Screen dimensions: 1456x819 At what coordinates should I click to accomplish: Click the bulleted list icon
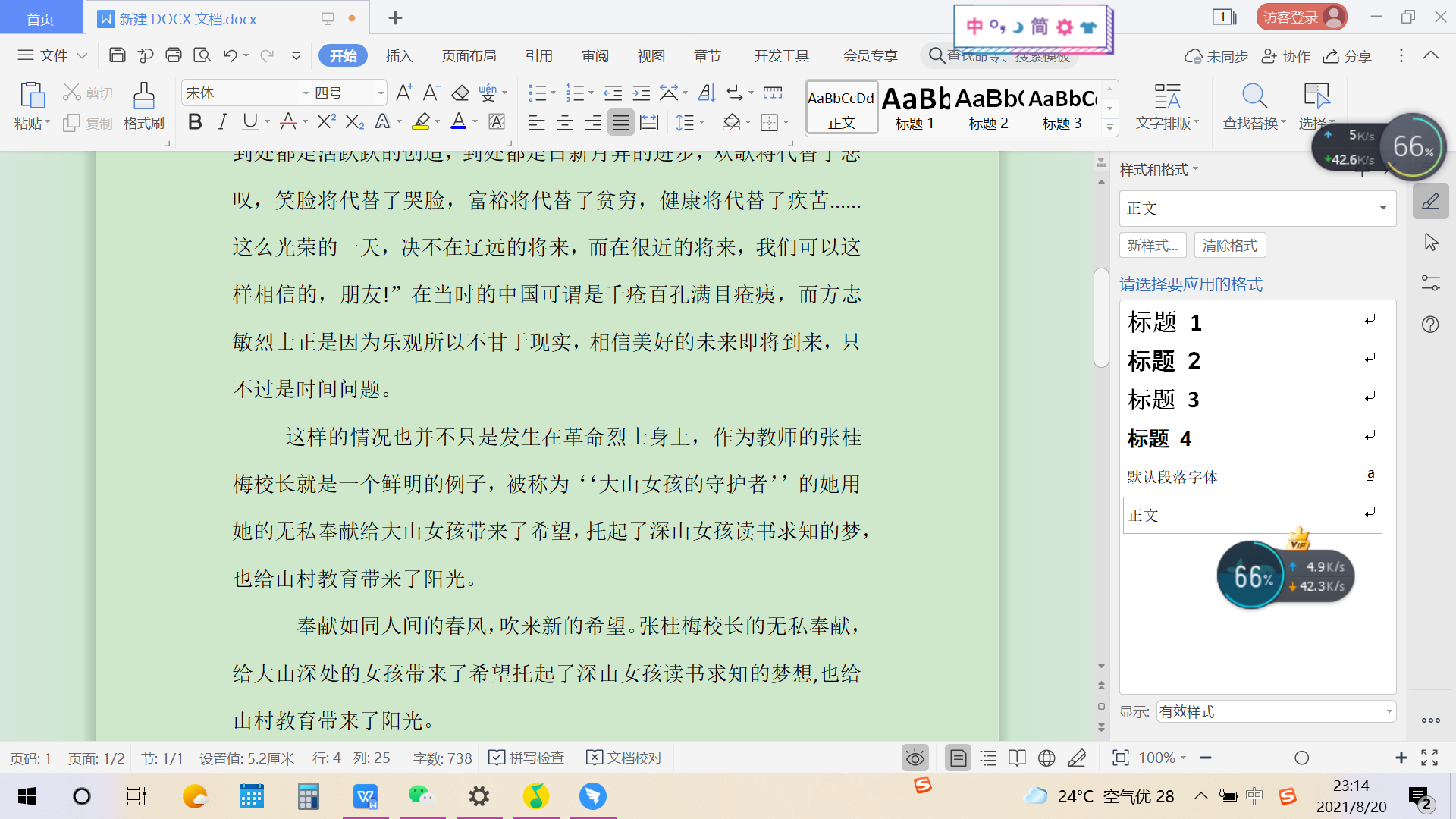[x=537, y=93]
